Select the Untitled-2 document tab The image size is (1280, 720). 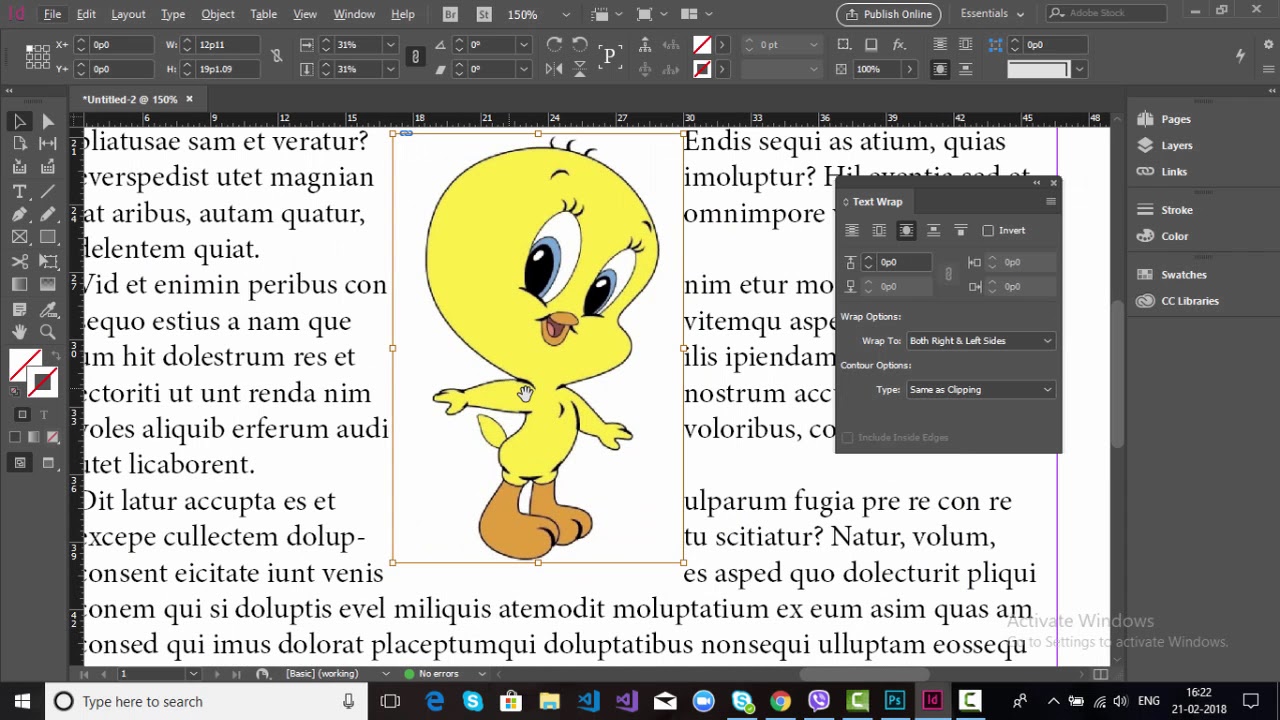(x=130, y=99)
